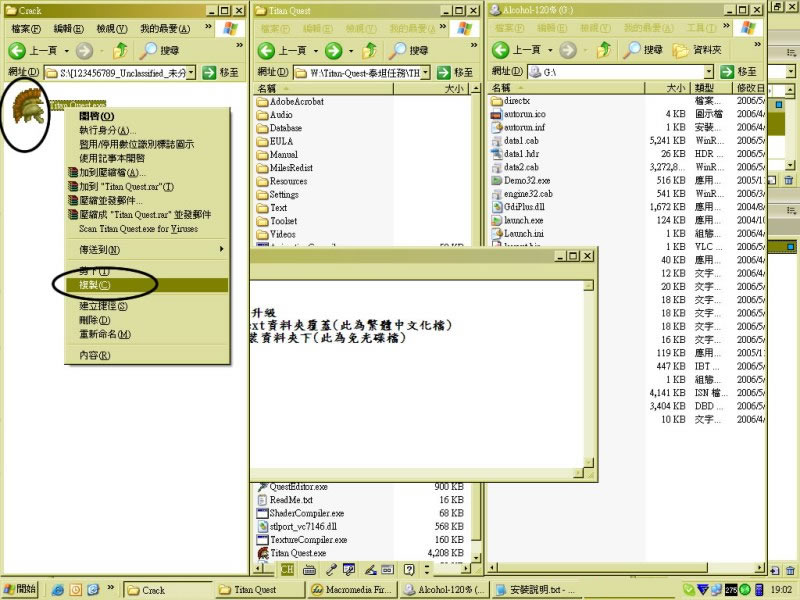Image resolution: width=800 pixels, height=600 pixels.
Task: Click 移至 Go button in Crack window
Action: tap(220, 73)
